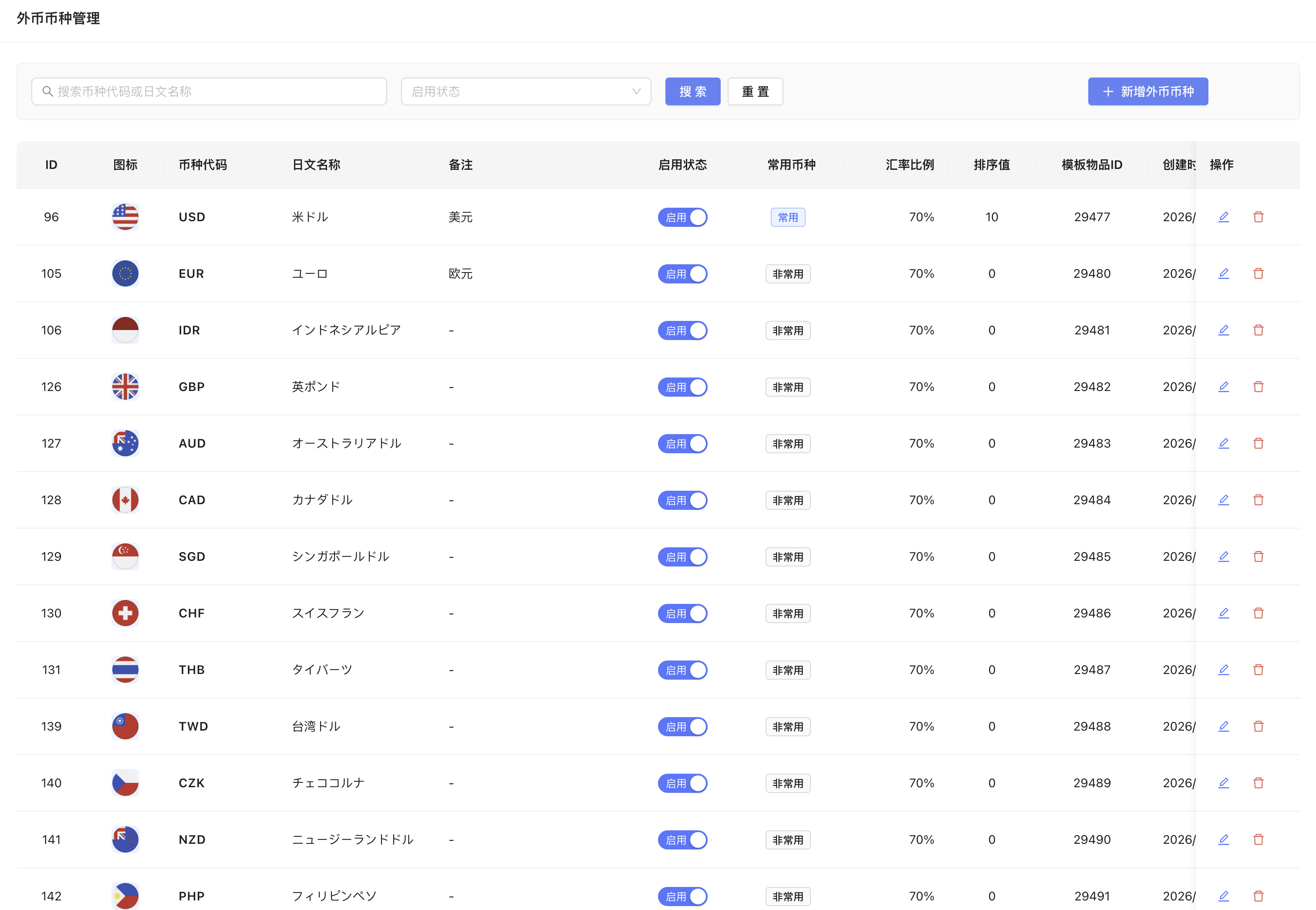Viewport: 1316px width, 910px height.
Task: Select the 排序值 column header
Action: tap(991, 165)
